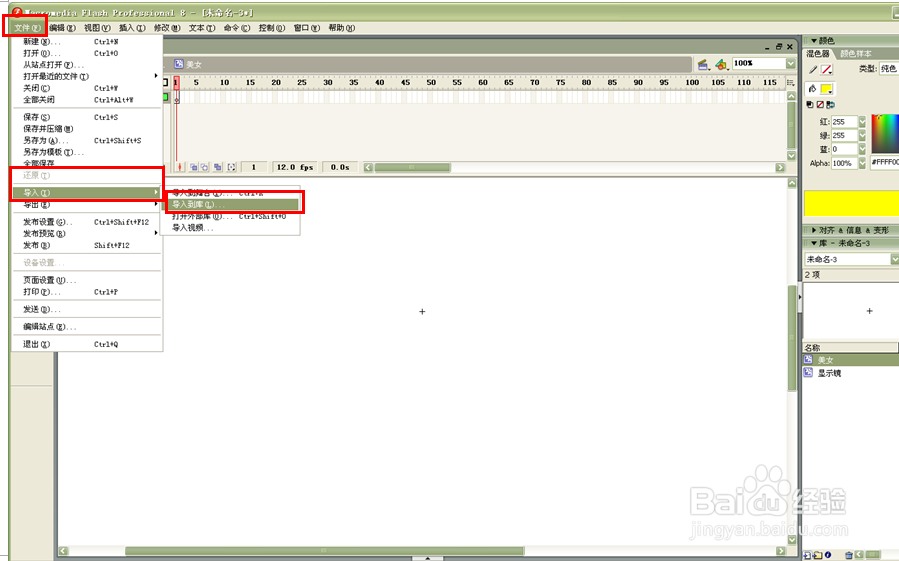Expand the 导入 (Import) submenu

pos(87,193)
